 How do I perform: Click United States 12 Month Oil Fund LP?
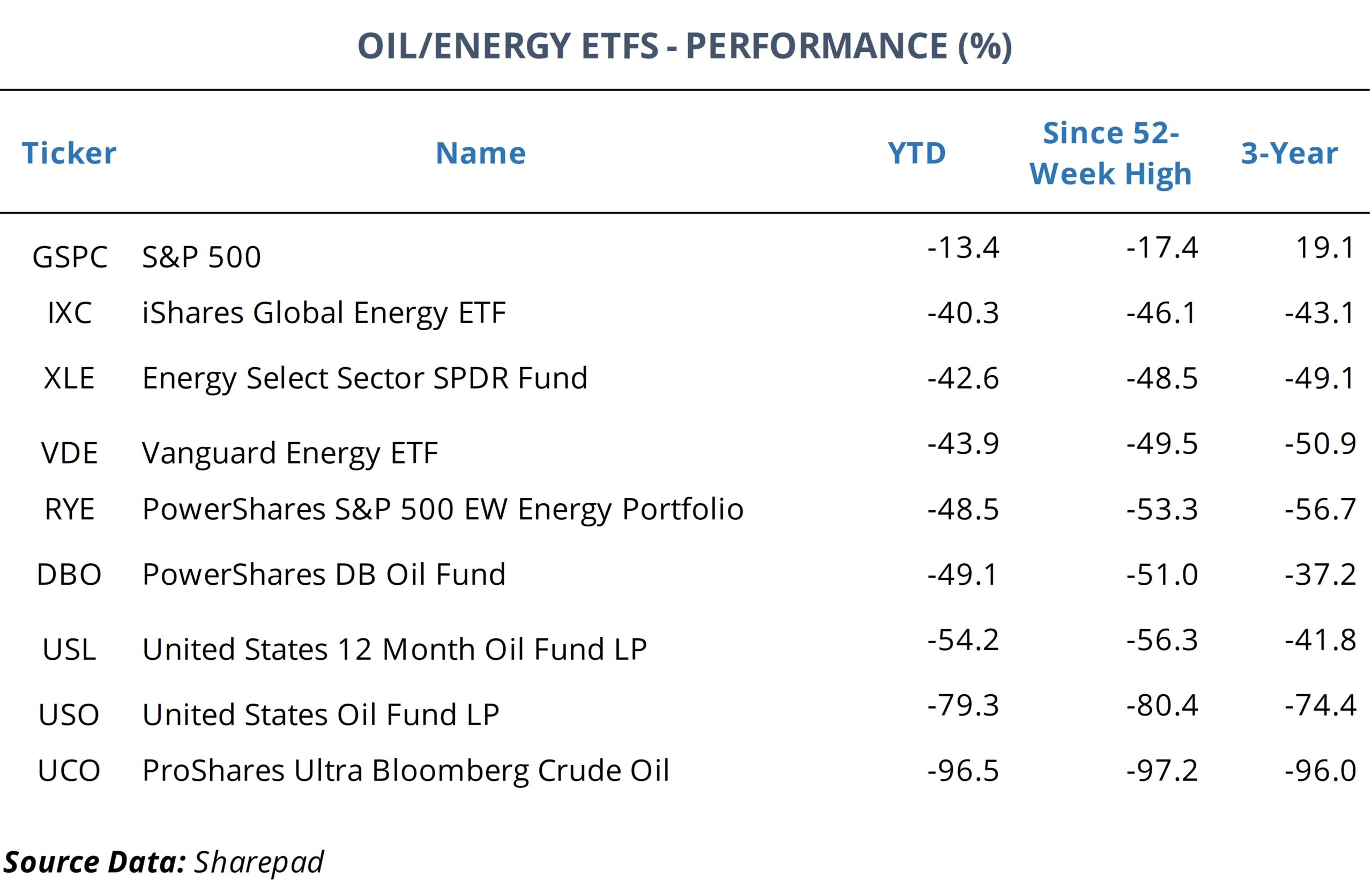(x=394, y=649)
